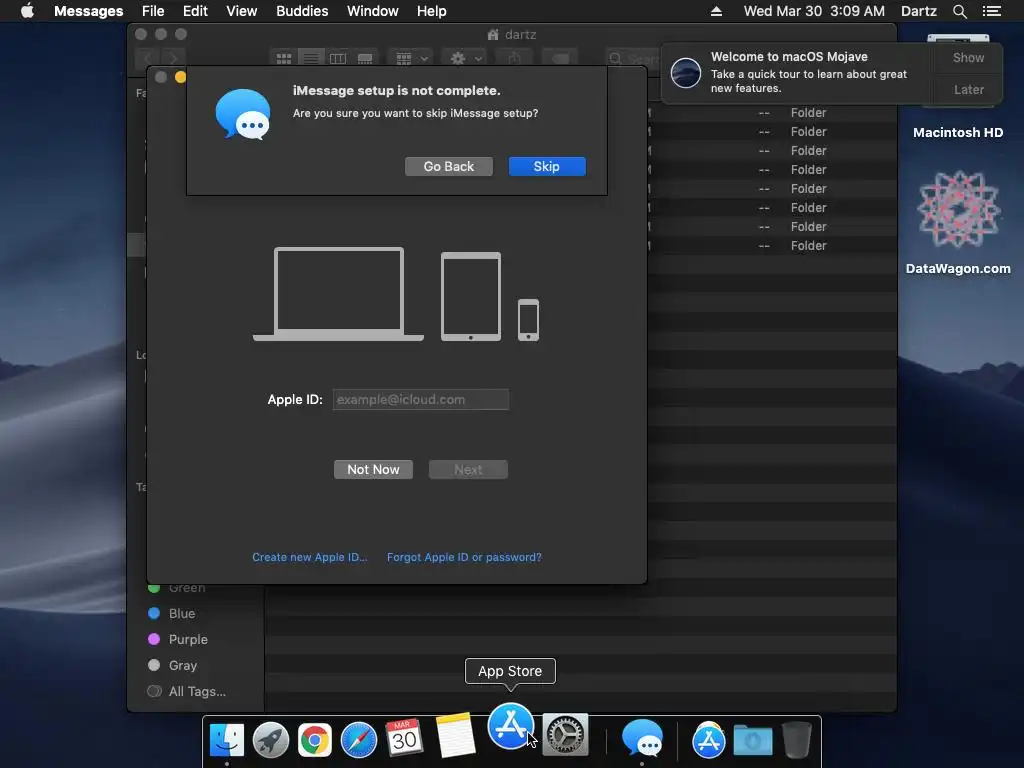Screen dimensions: 1024x768
Task: Open the View menu
Action: tap(241, 11)
